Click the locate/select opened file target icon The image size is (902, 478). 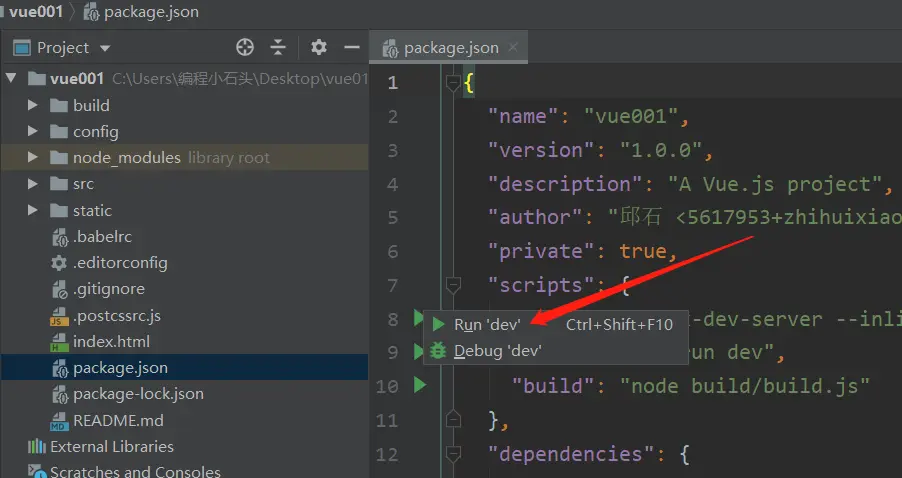(x=245, y=47)
